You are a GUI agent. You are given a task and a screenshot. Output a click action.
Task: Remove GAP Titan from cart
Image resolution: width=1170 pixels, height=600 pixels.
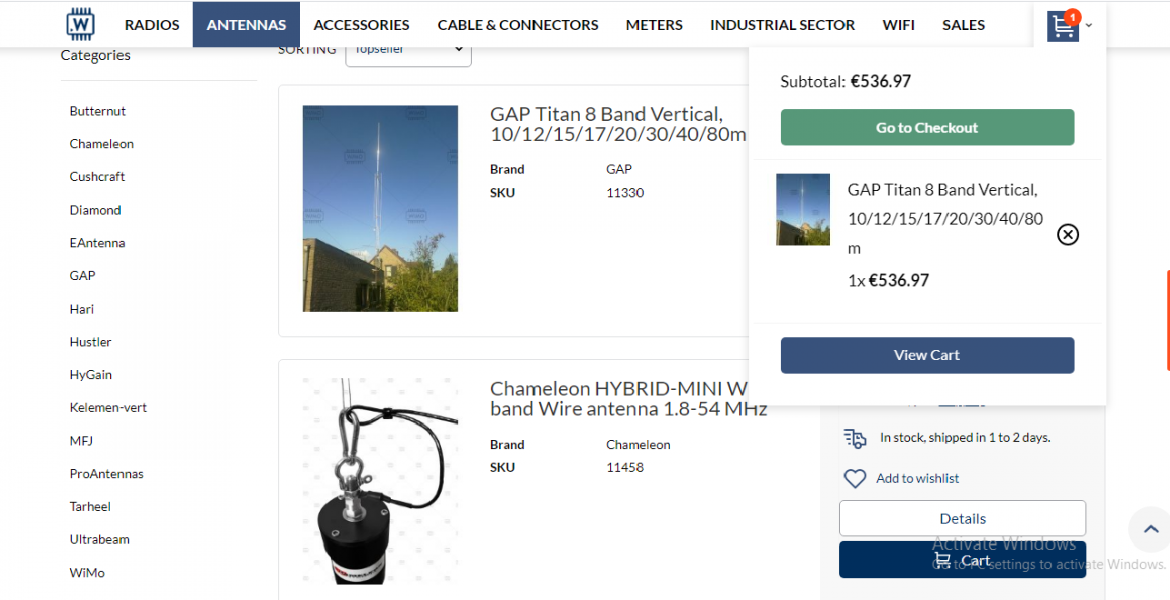1068,235
